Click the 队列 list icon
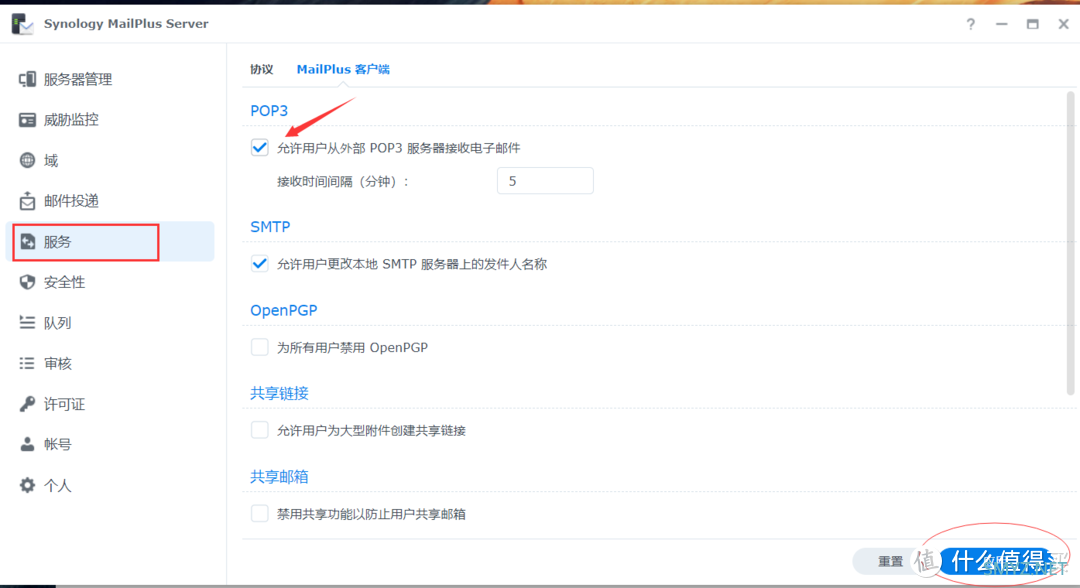The width and height of the screenshot is (1080, 588). click(28, 322)
